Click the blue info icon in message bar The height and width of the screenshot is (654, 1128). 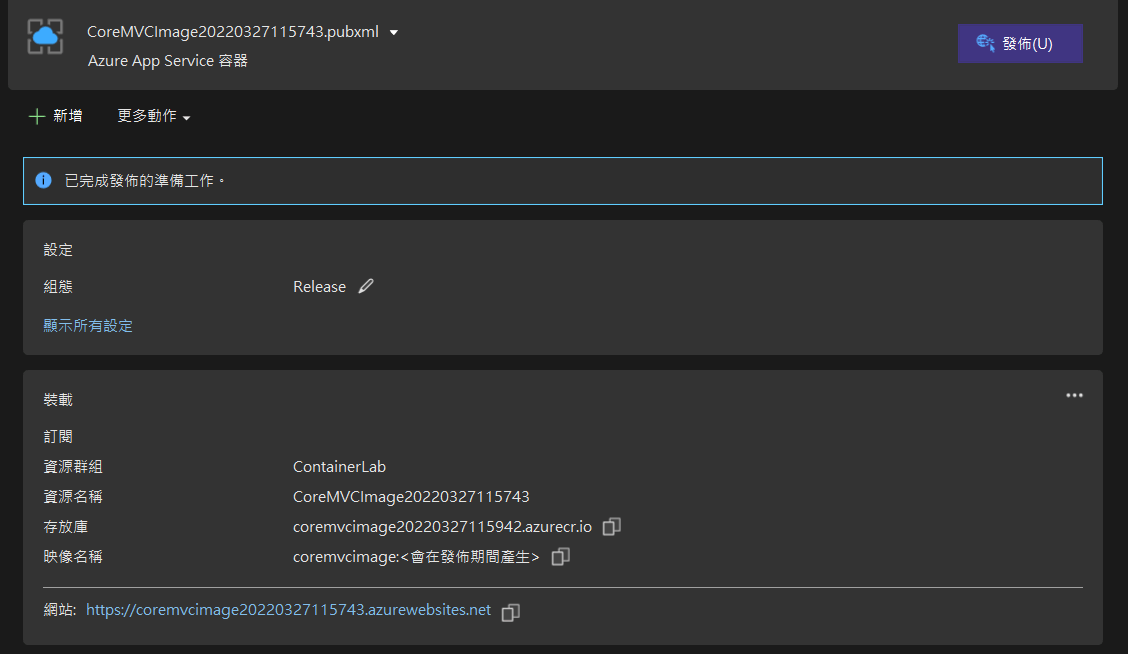(43, 181)
